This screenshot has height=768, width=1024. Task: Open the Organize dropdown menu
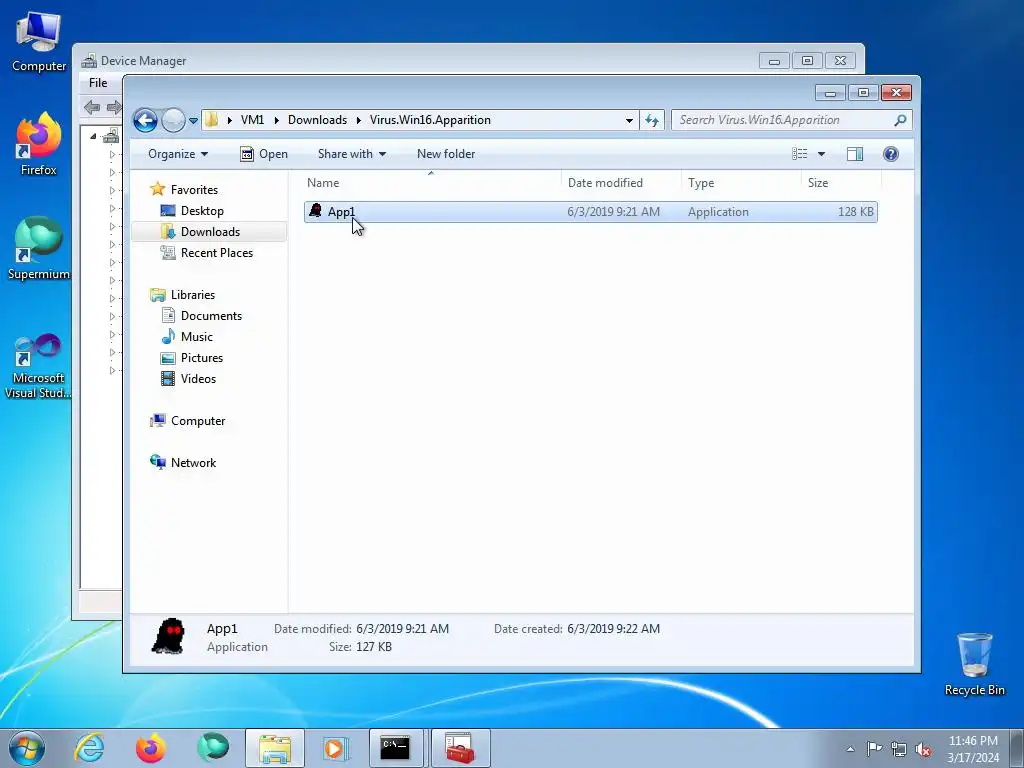pyautogui.click(x=178, y=154)
